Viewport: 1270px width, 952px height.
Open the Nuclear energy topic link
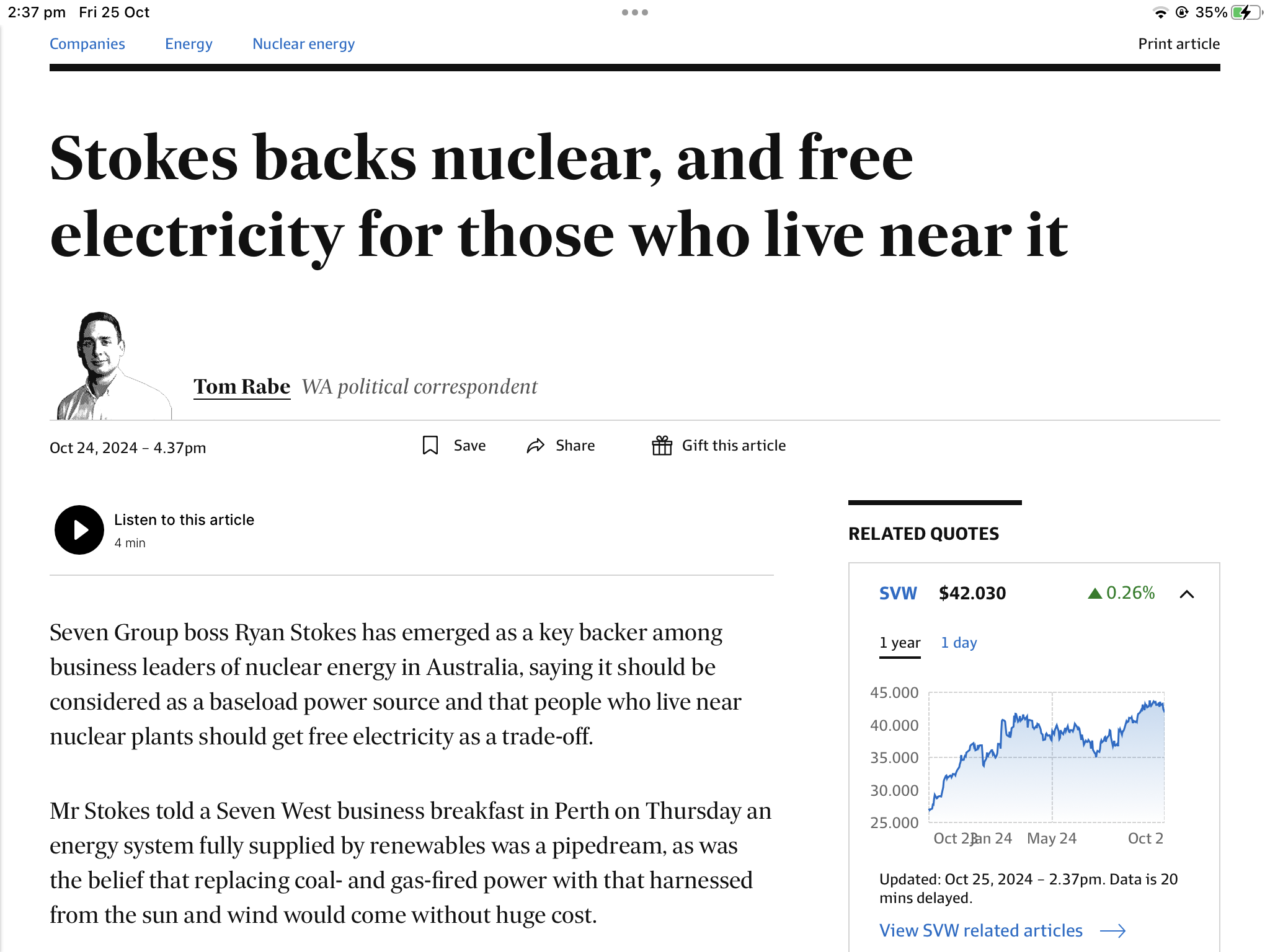click(304, 44)
